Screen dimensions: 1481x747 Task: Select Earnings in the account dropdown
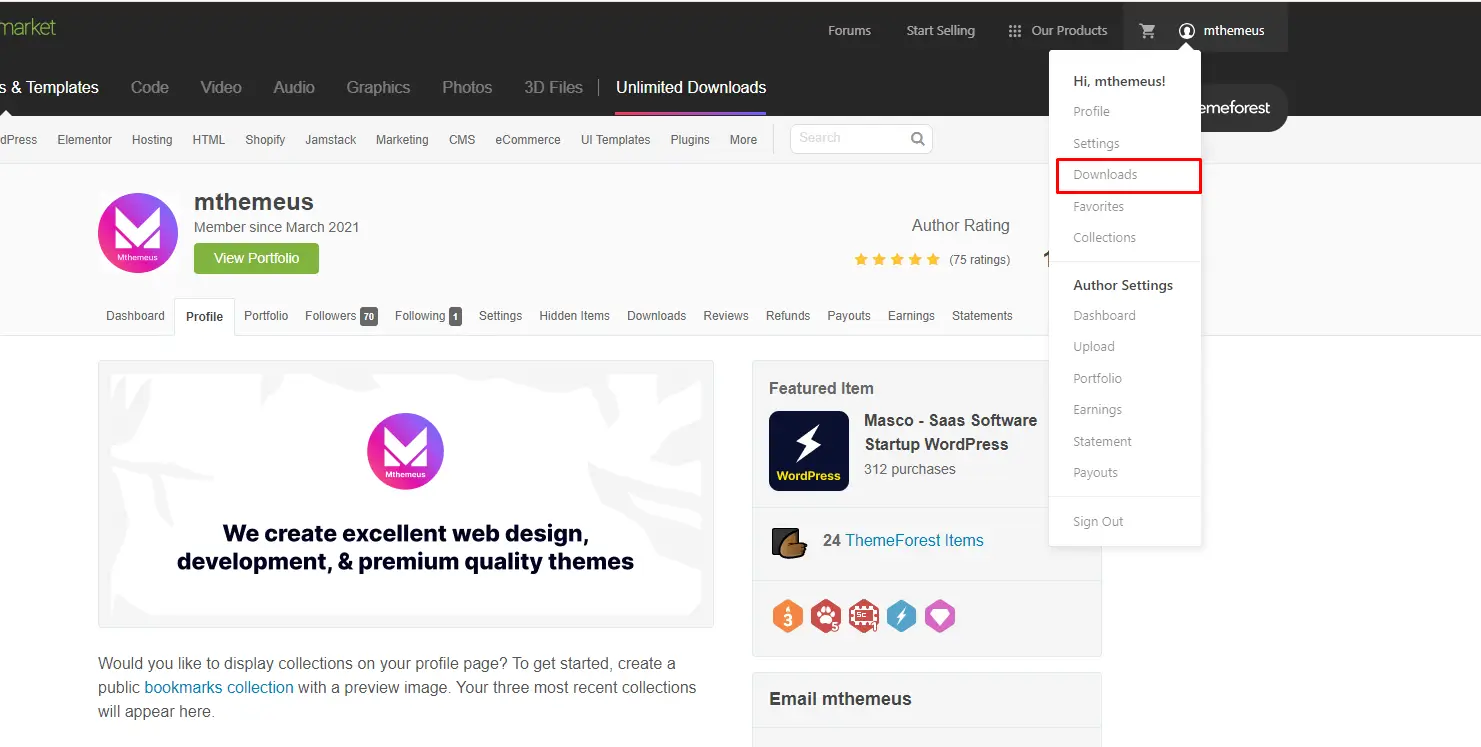[x=1097, y=410]
